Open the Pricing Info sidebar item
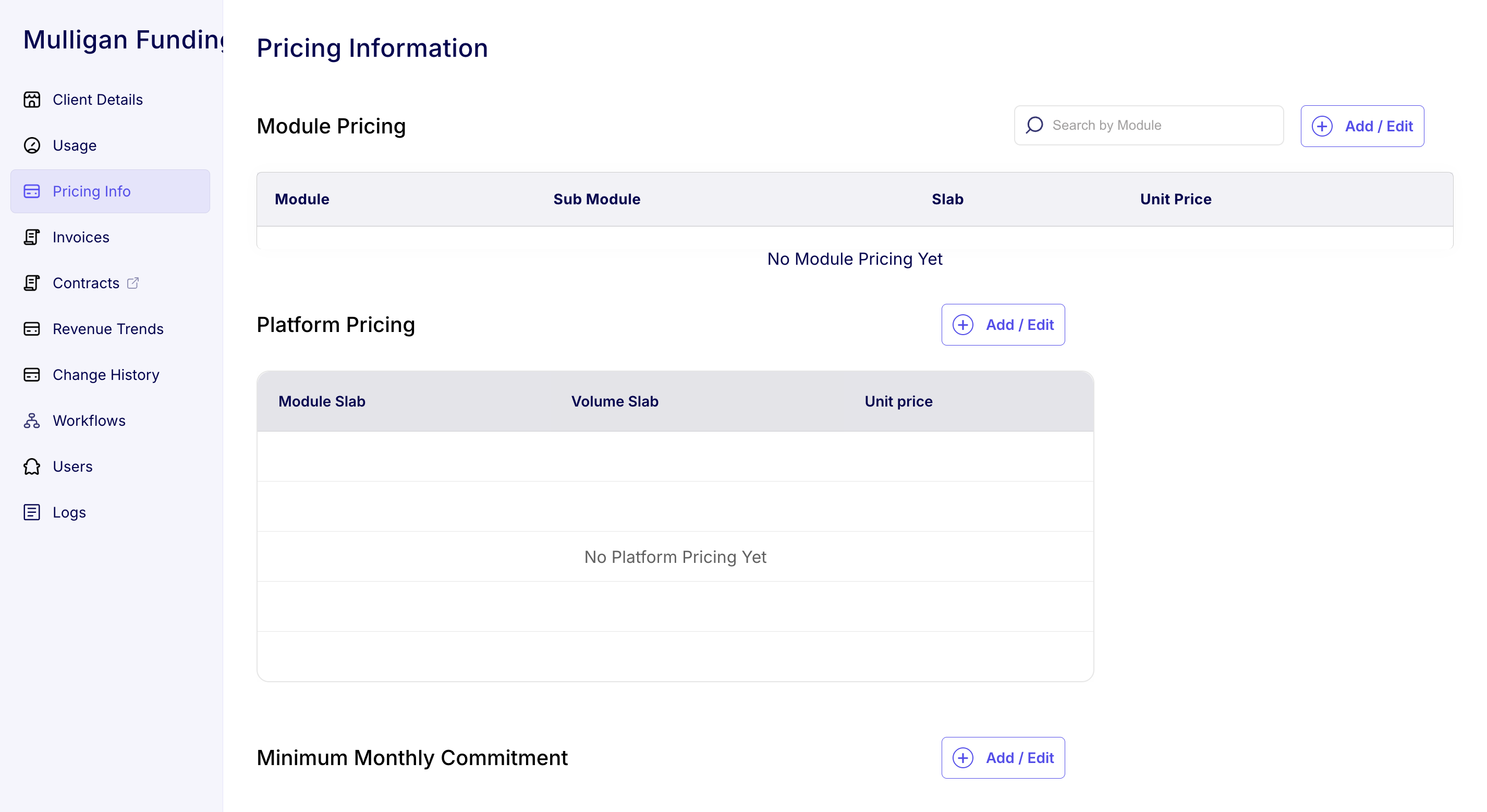This screenshot has height=812, width=1487. [x=91, y=191]
